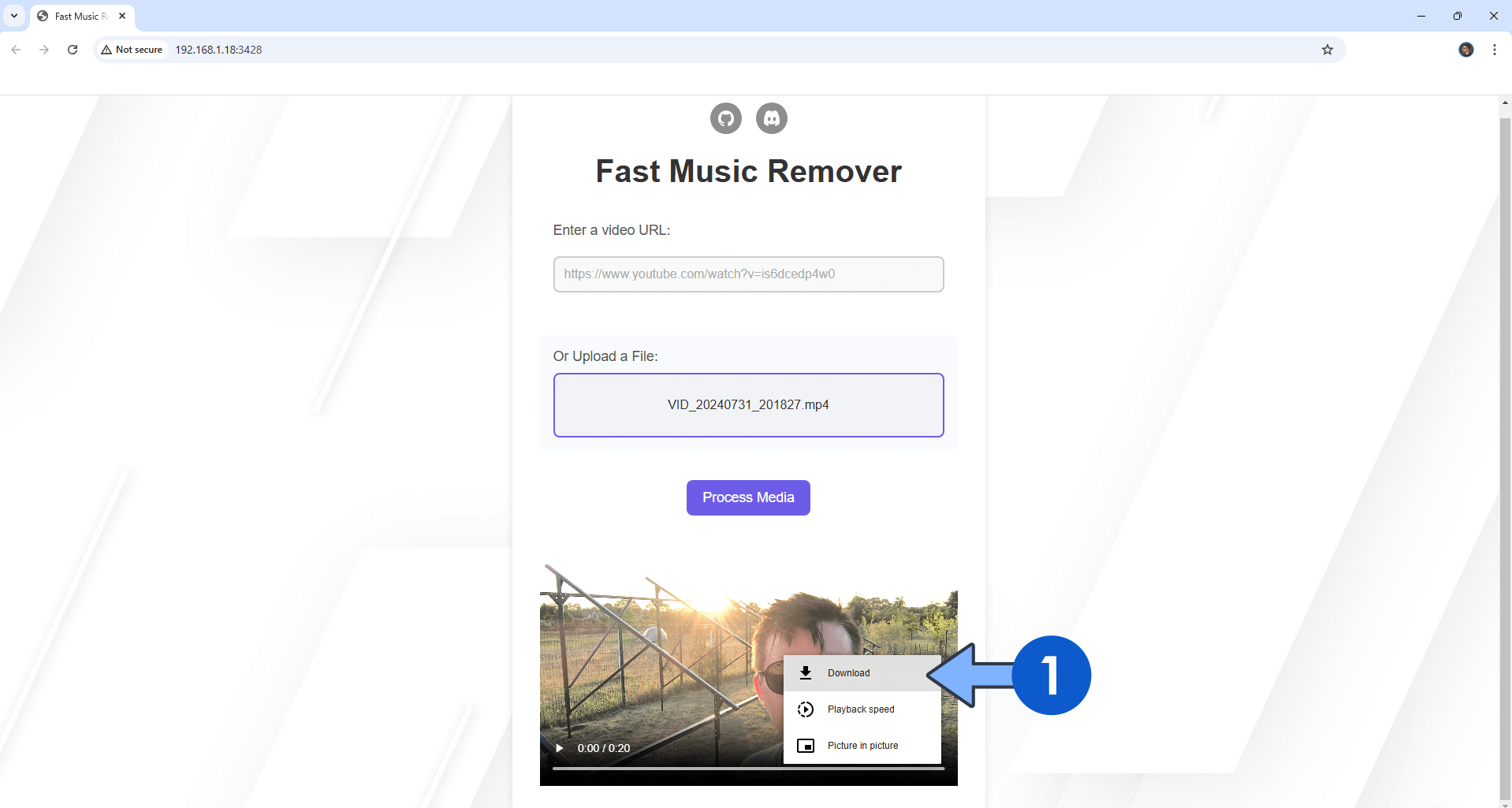This screenshot has height=808, width=1512.
Task: Click the Not secure site info chip
Action: click(x=132, y=50)
